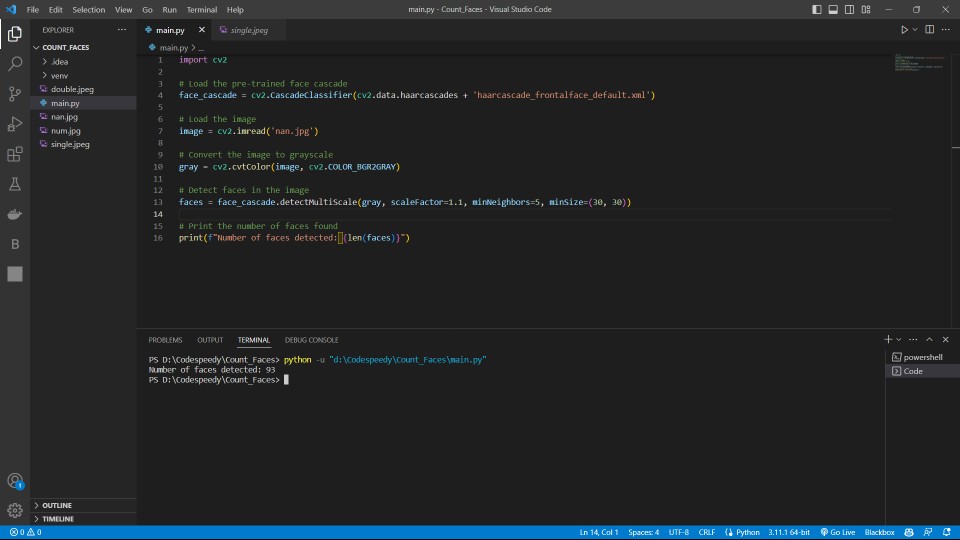Image resolution: width=960 pixels, height=540 pixels.
Task: Open the terminal launch profile dropdown
Action: (899, 339)
